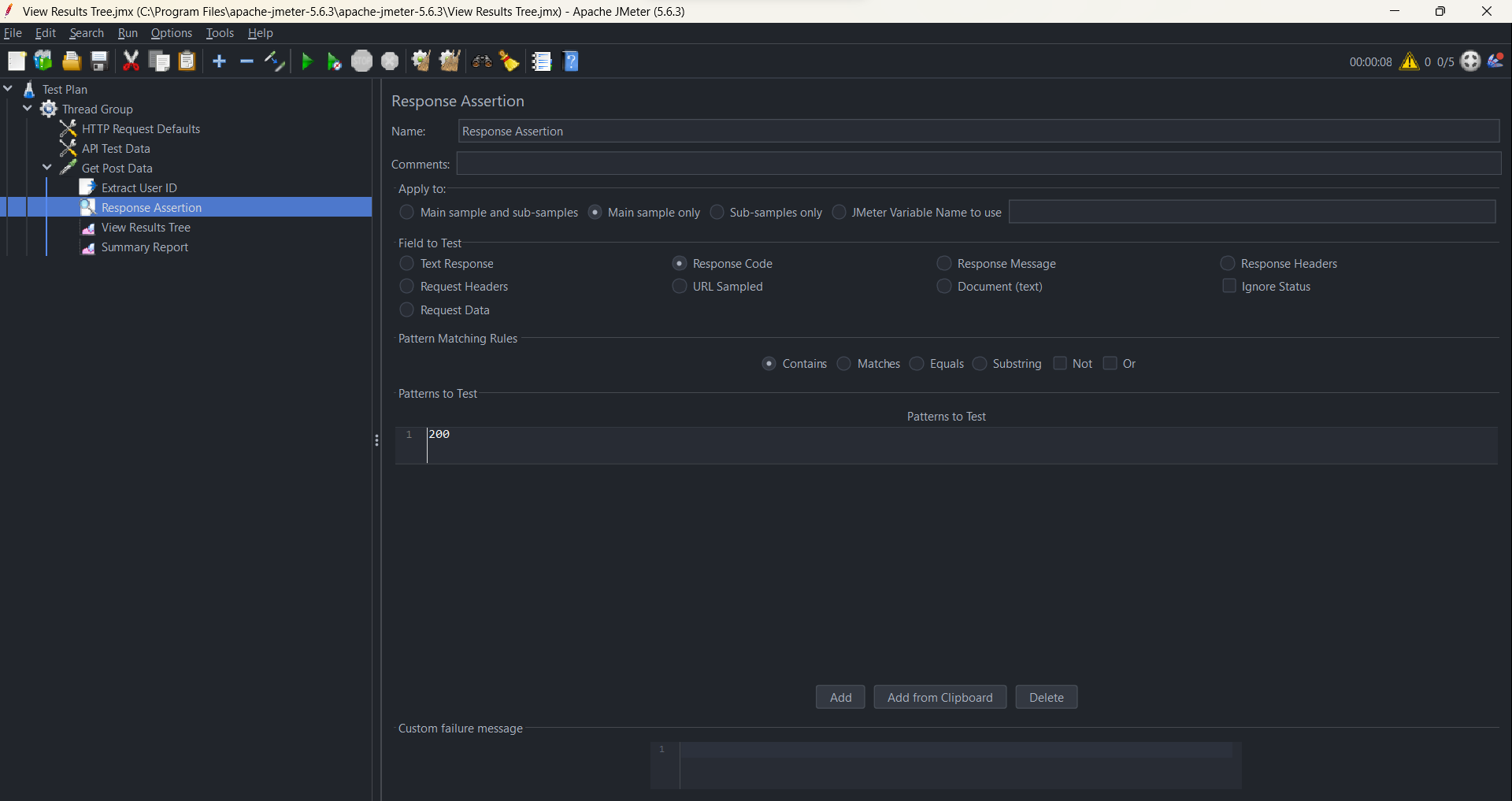Collapse the Test Plan tree node

[8, 88]
